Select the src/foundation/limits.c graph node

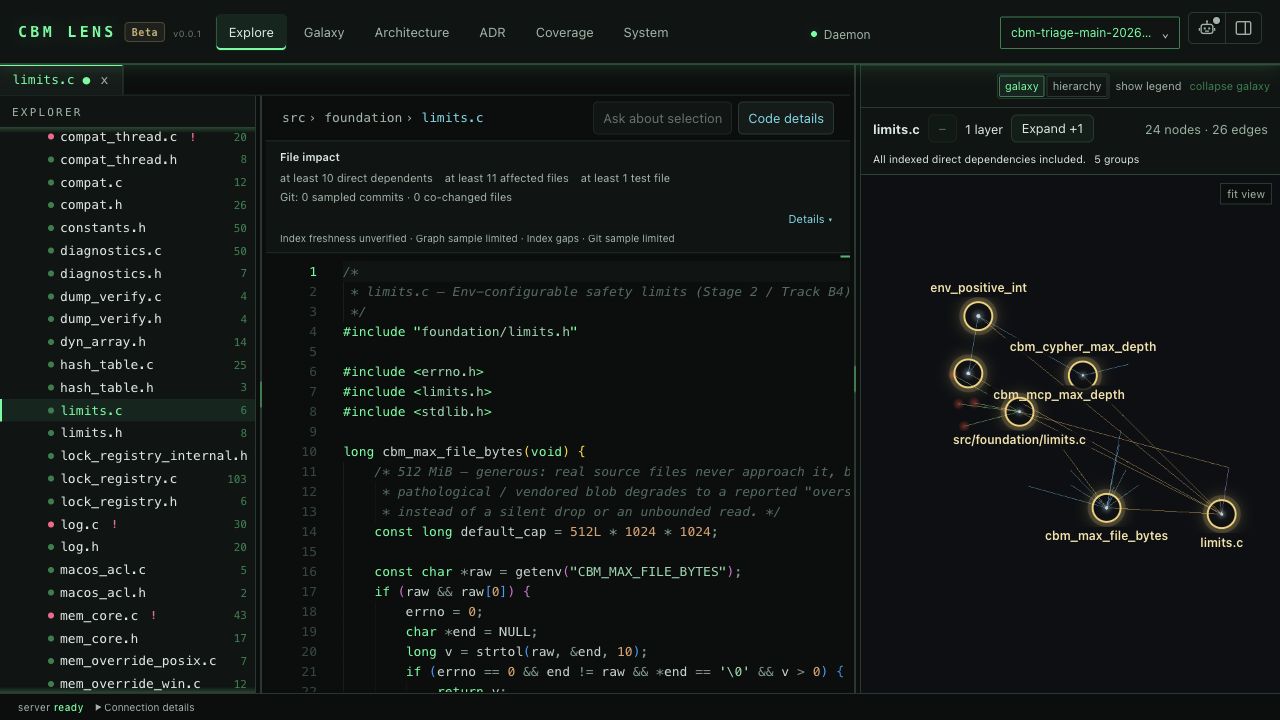click(x=1019, y=411)
